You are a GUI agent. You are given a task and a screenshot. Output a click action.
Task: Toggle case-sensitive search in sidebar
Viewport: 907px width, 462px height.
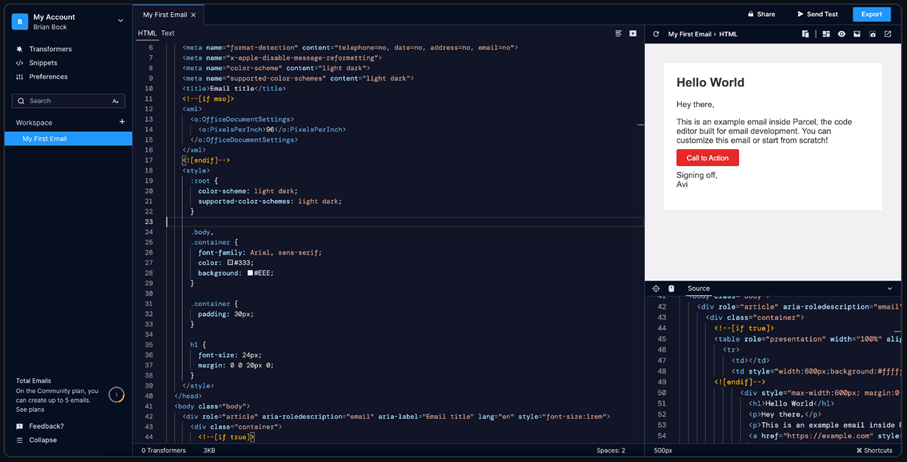116,101
